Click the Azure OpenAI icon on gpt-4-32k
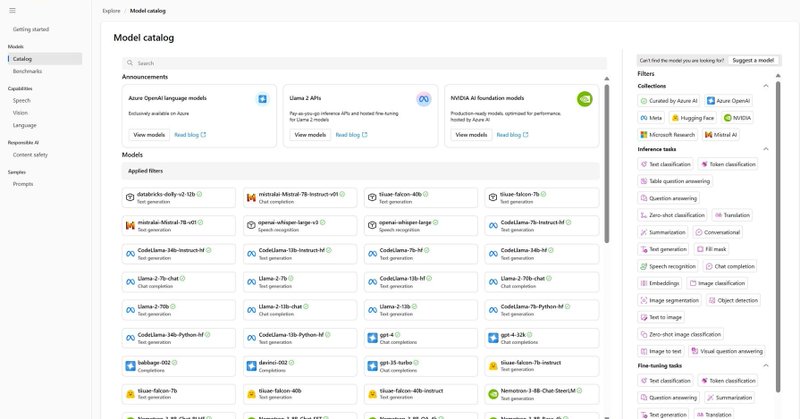Viewport: 800px width, 419px height. click(493, 338)
